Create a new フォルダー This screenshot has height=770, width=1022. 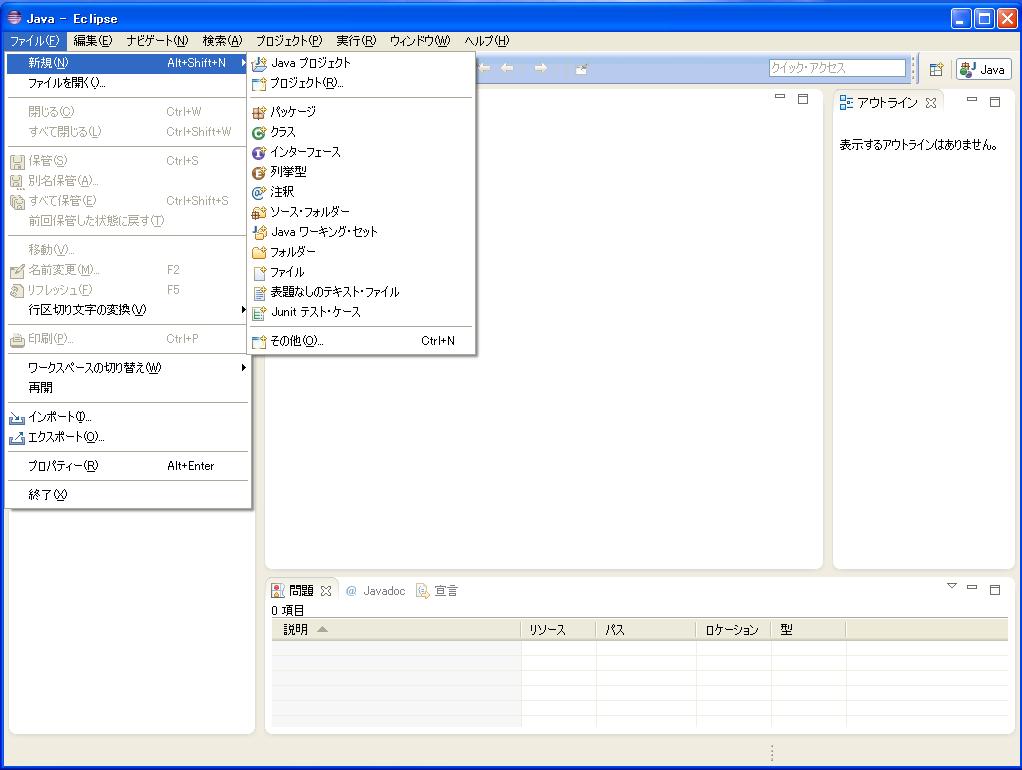(361, 252)
